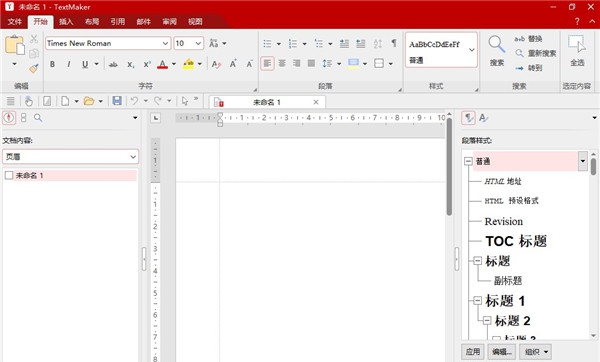Click the bulleted list icon
This screenshot has width=600, height=362.
pyautogui.click(x=267, y=44)
